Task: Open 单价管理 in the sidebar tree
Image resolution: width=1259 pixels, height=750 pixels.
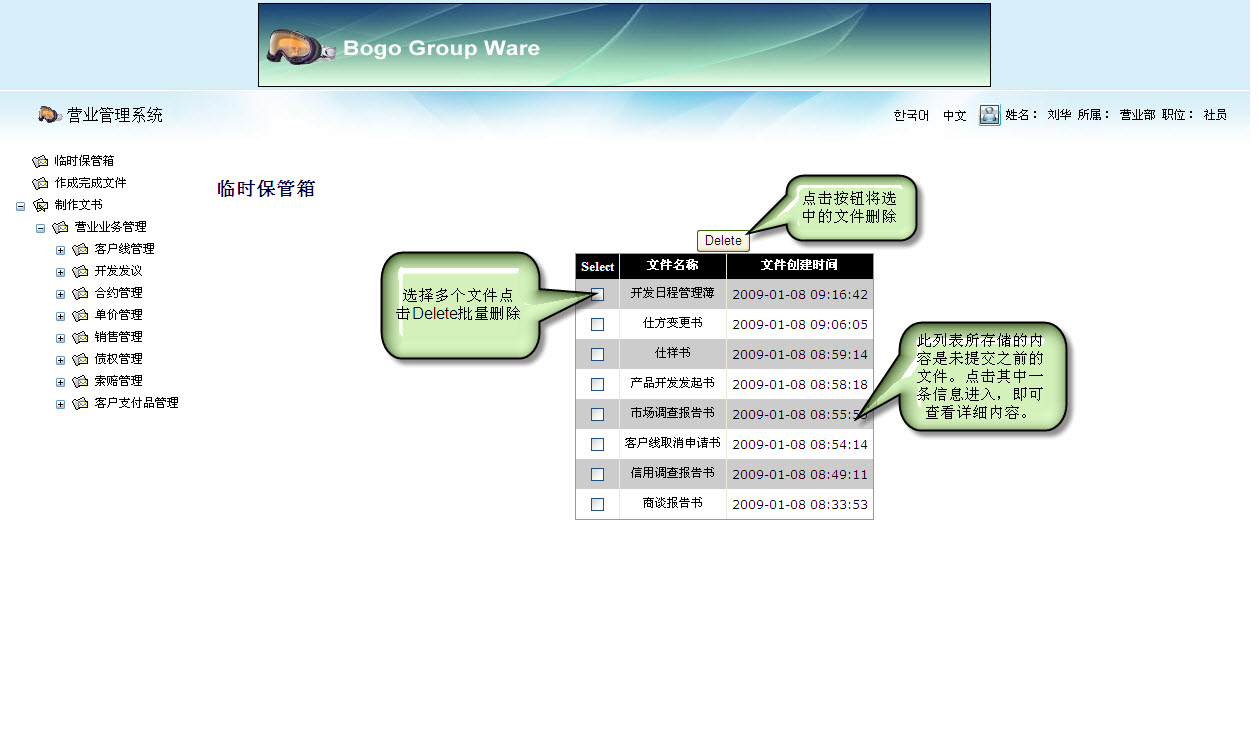Action: 118,315
